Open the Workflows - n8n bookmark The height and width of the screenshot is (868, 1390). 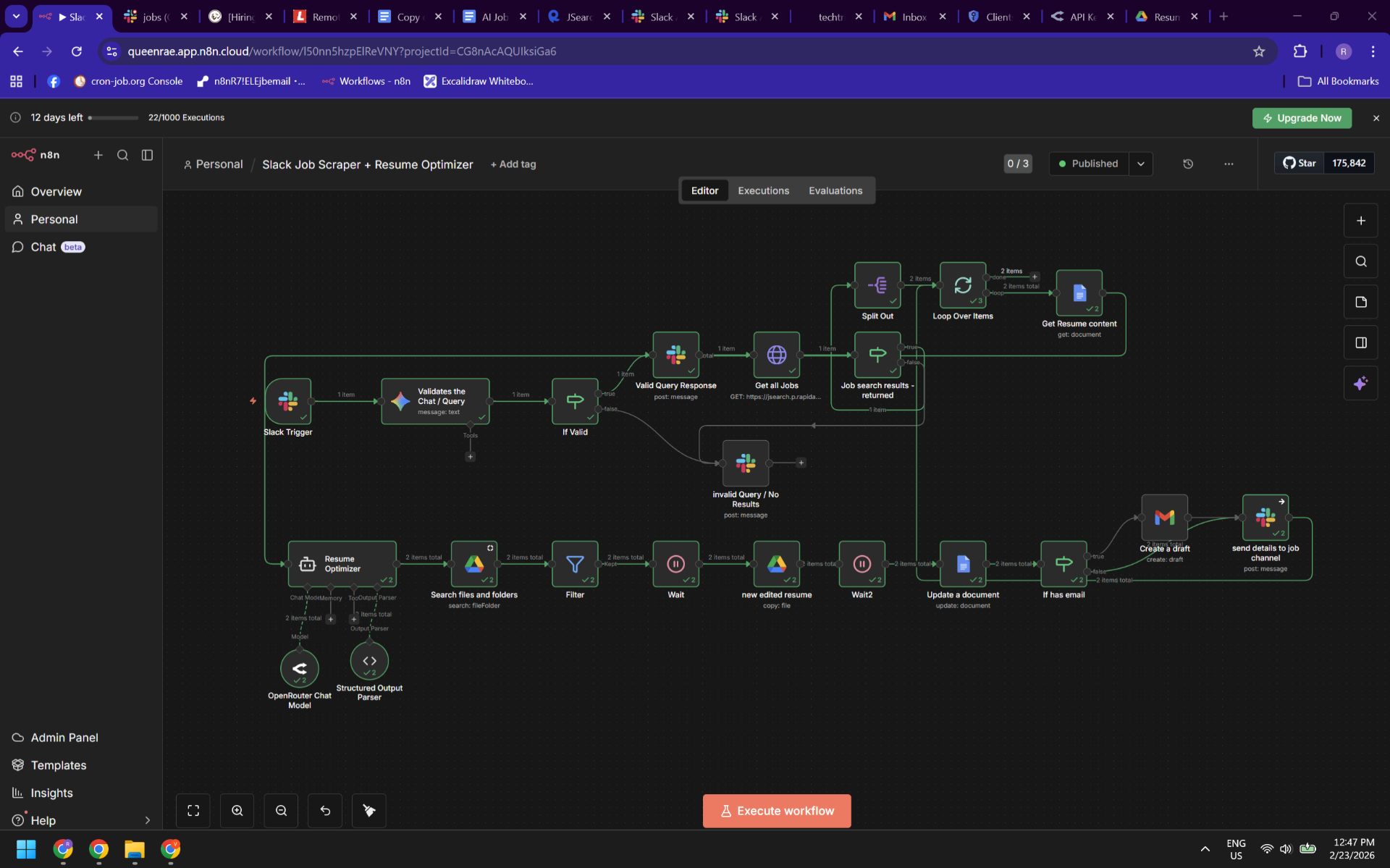point(366,81)
